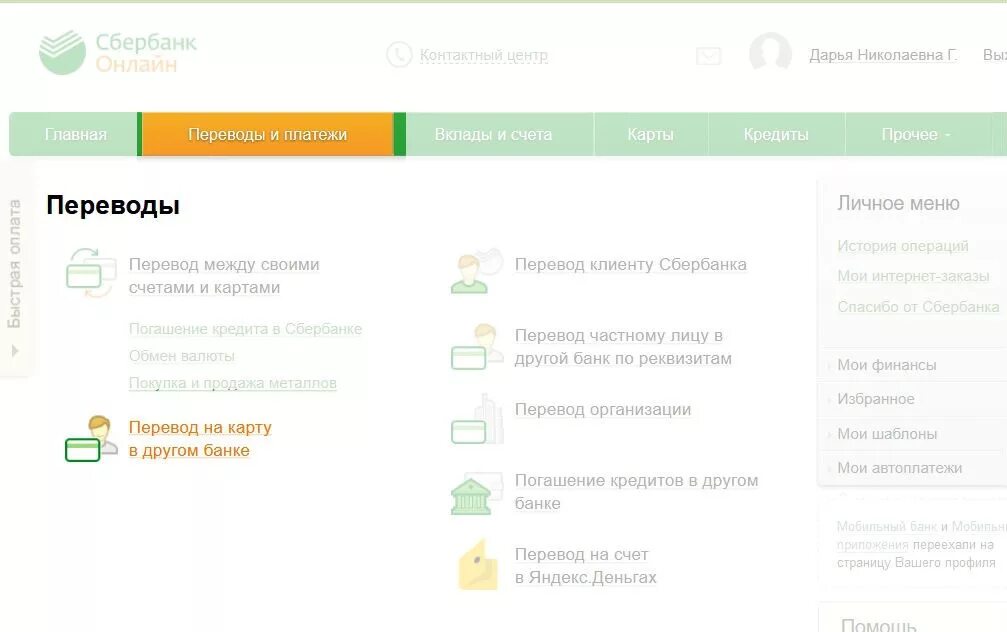The height and width of the screenshot is (632, 1007).
Task: Click the card-in-another-bank transfer icon
Action: click(x=91, y=438)
